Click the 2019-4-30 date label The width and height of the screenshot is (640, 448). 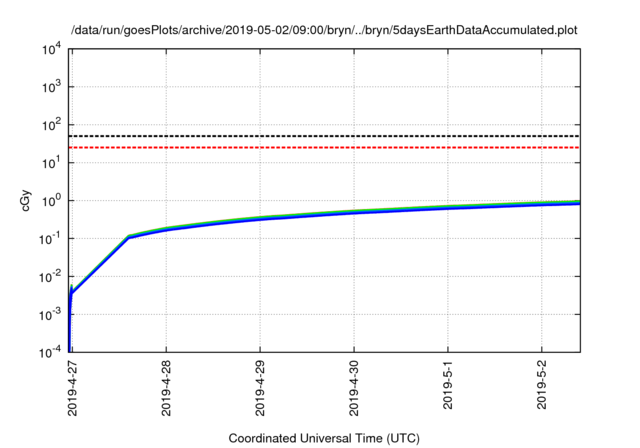(x=354, y=388)
